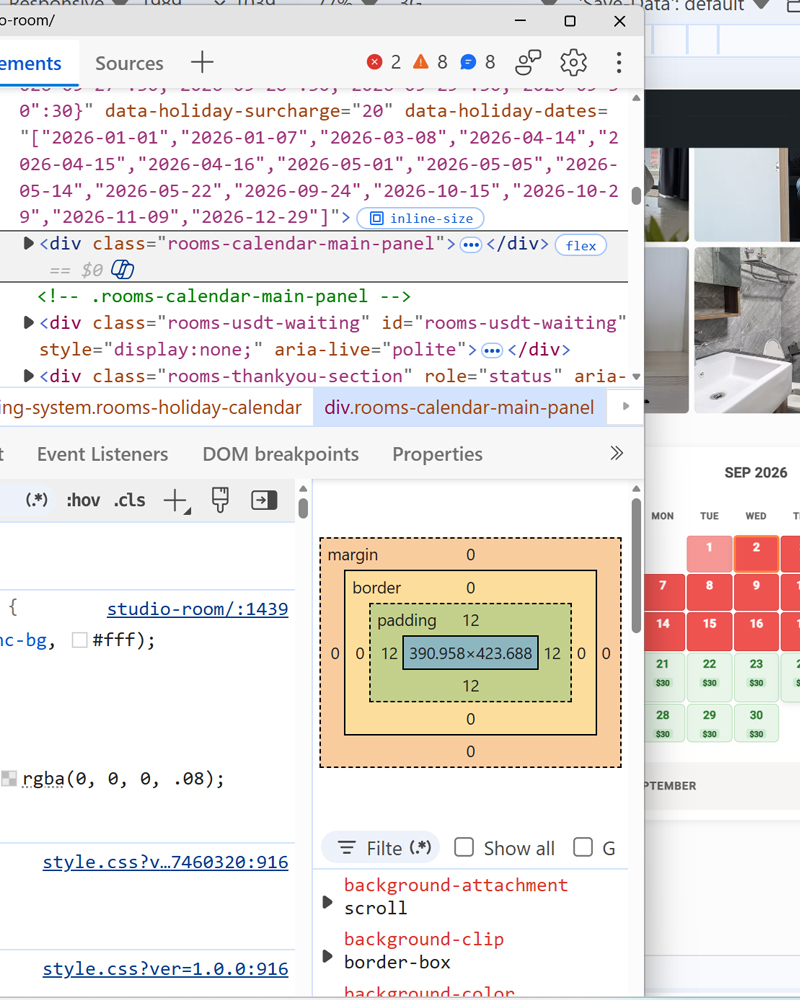Click the orange warning count icon
The height and width of the screenshot is (1000, 800).
[x=420, y=62]
